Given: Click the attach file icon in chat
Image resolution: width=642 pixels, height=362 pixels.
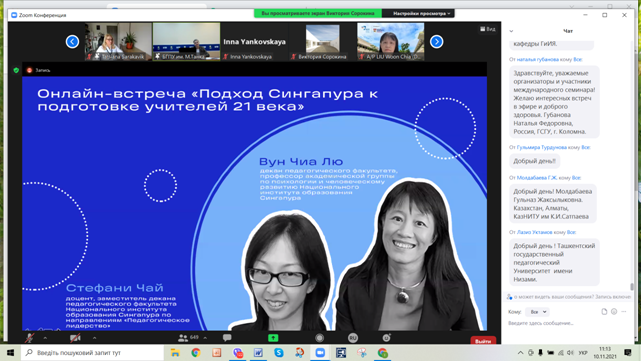Looking at the screenshot, I should click(x=604, y=312).
